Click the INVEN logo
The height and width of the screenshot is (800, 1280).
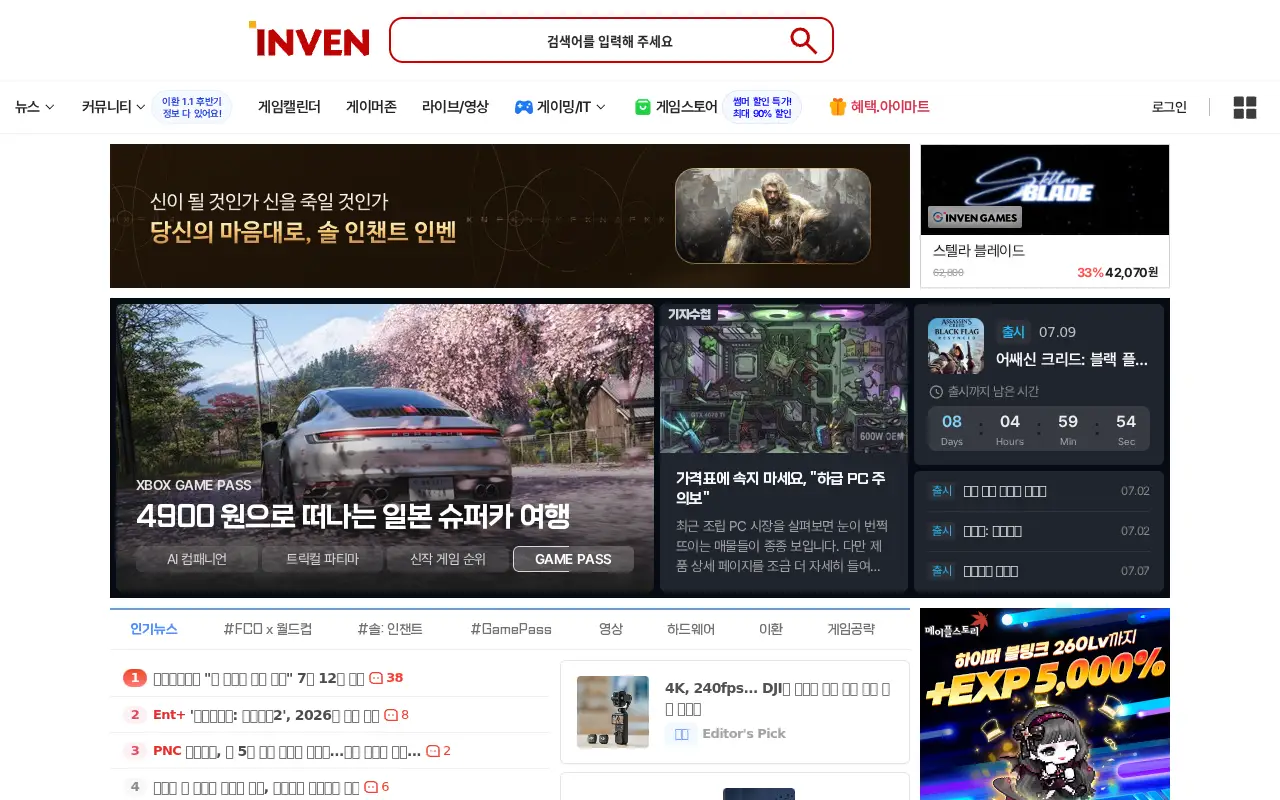(x=309, y=39)
